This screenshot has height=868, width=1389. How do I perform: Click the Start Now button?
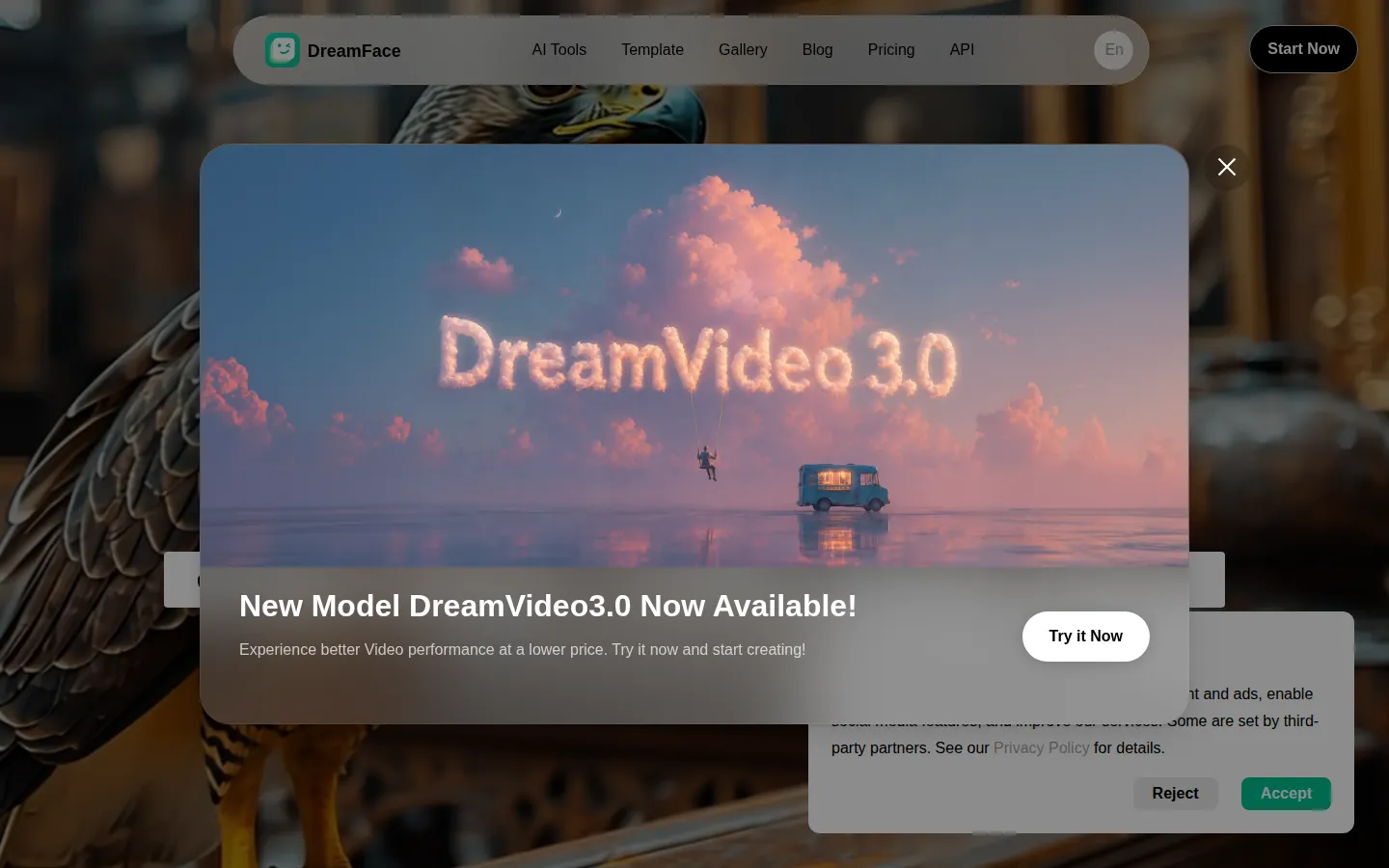pos(1303,49)
